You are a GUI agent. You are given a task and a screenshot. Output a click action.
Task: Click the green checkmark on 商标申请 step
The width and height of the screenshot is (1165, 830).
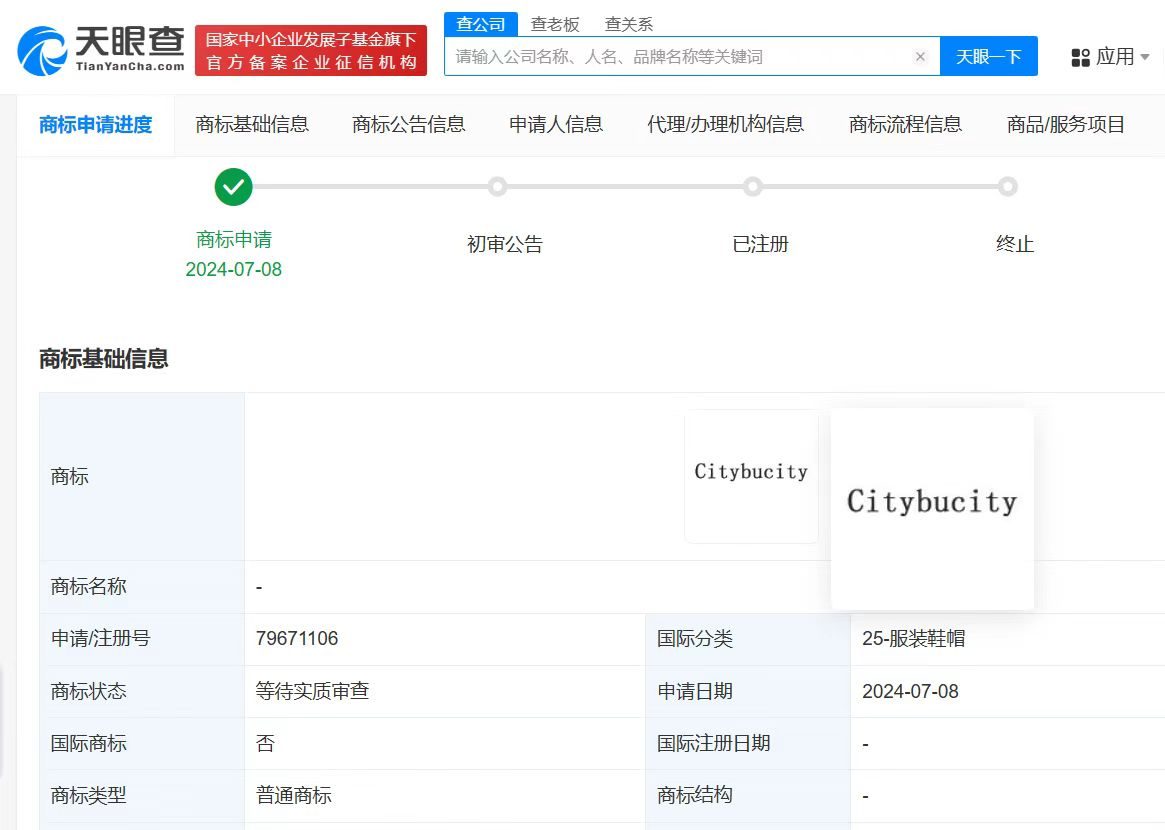point(233,187)
